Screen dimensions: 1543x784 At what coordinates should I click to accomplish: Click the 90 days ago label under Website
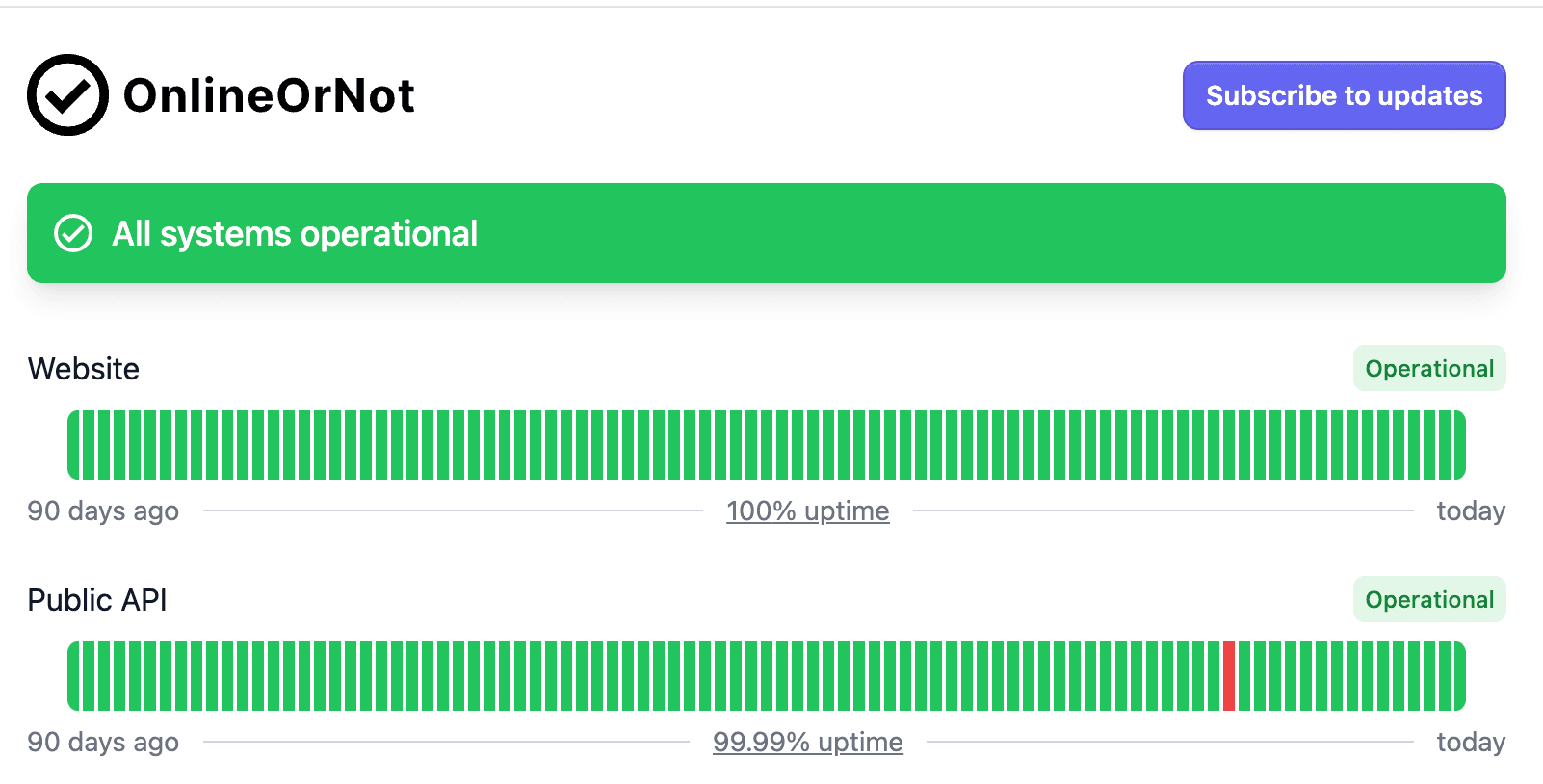click(103, 511)
